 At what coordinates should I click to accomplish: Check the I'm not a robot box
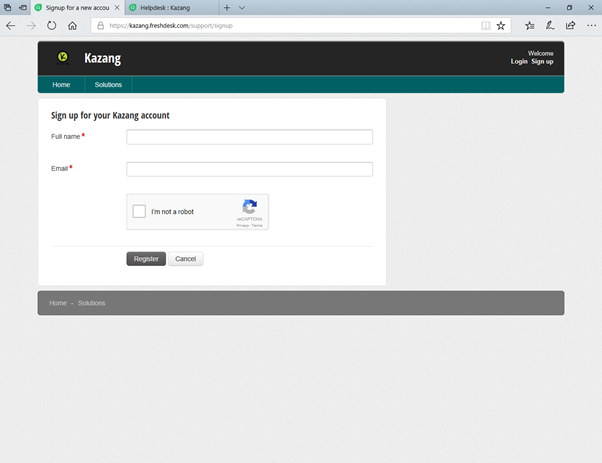(139, 211)
